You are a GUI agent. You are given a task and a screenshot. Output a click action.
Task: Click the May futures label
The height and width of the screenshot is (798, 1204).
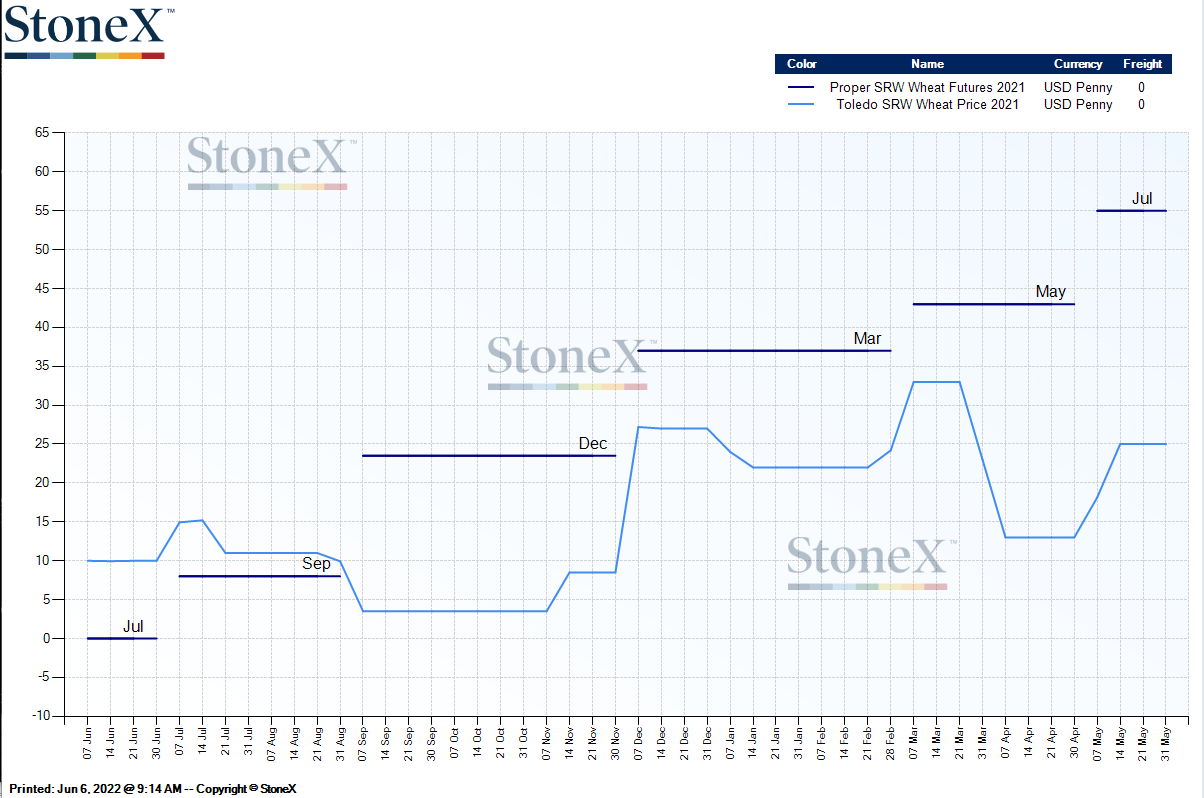tap(1051, 292)
